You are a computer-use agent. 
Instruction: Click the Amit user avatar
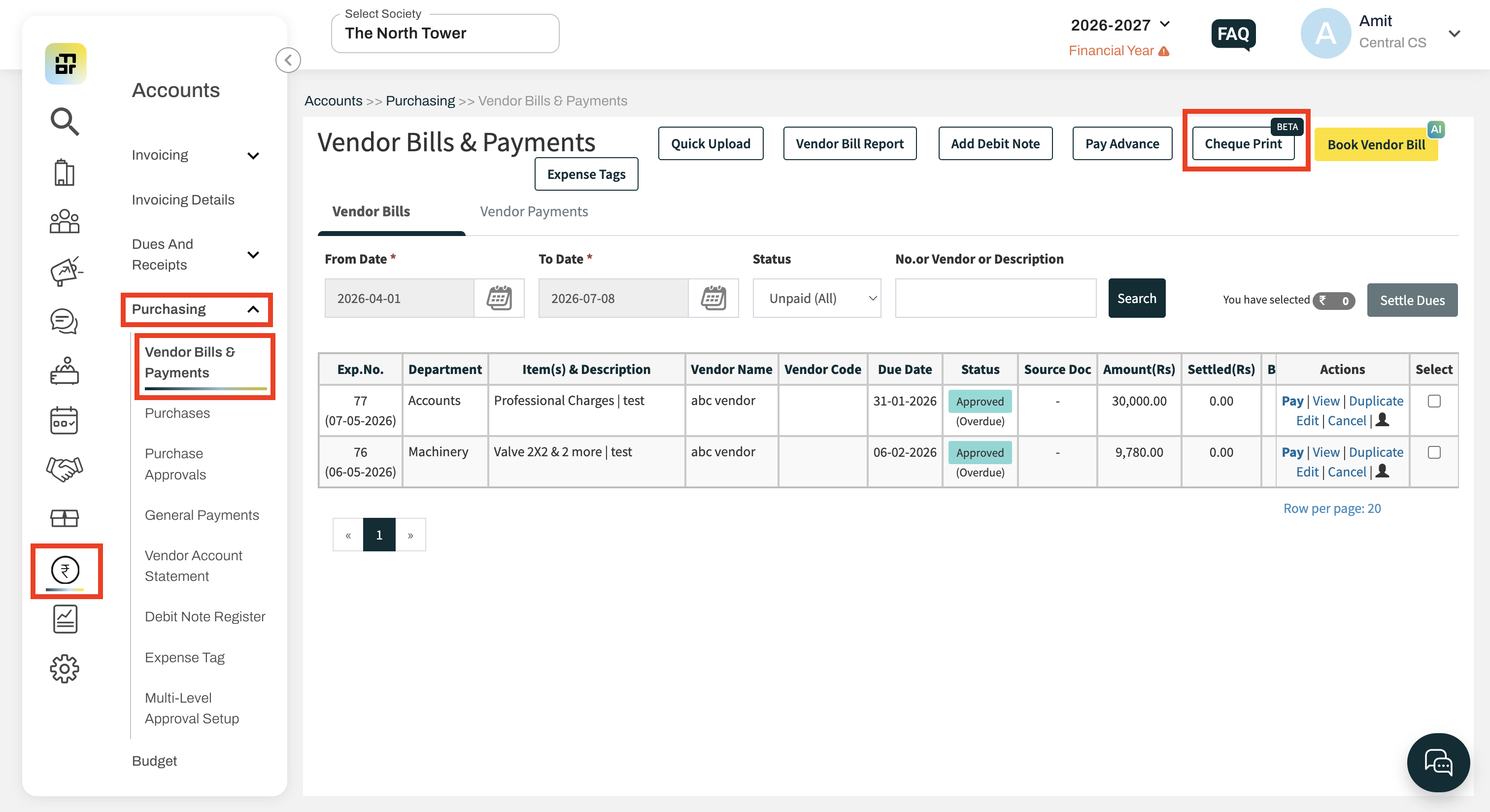[x=1326, y=33]
